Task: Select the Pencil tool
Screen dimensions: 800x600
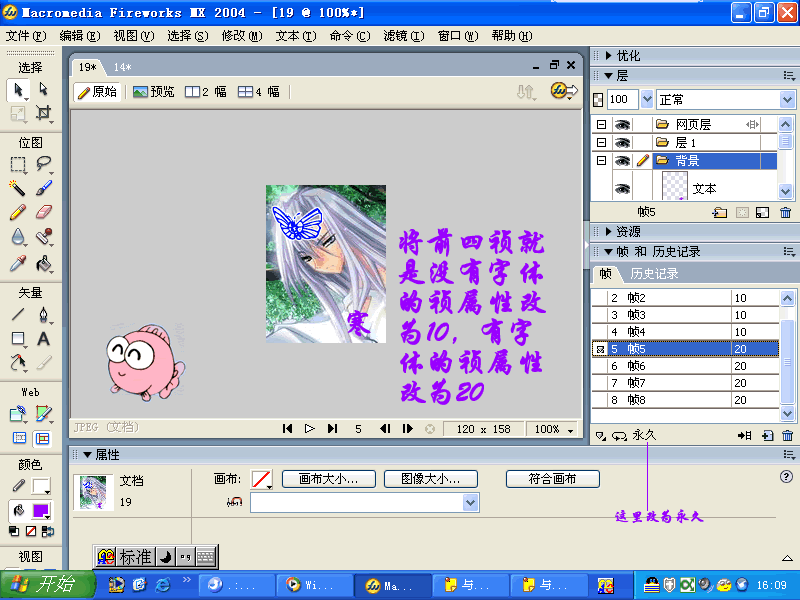Action: click(x=18, y=212)
